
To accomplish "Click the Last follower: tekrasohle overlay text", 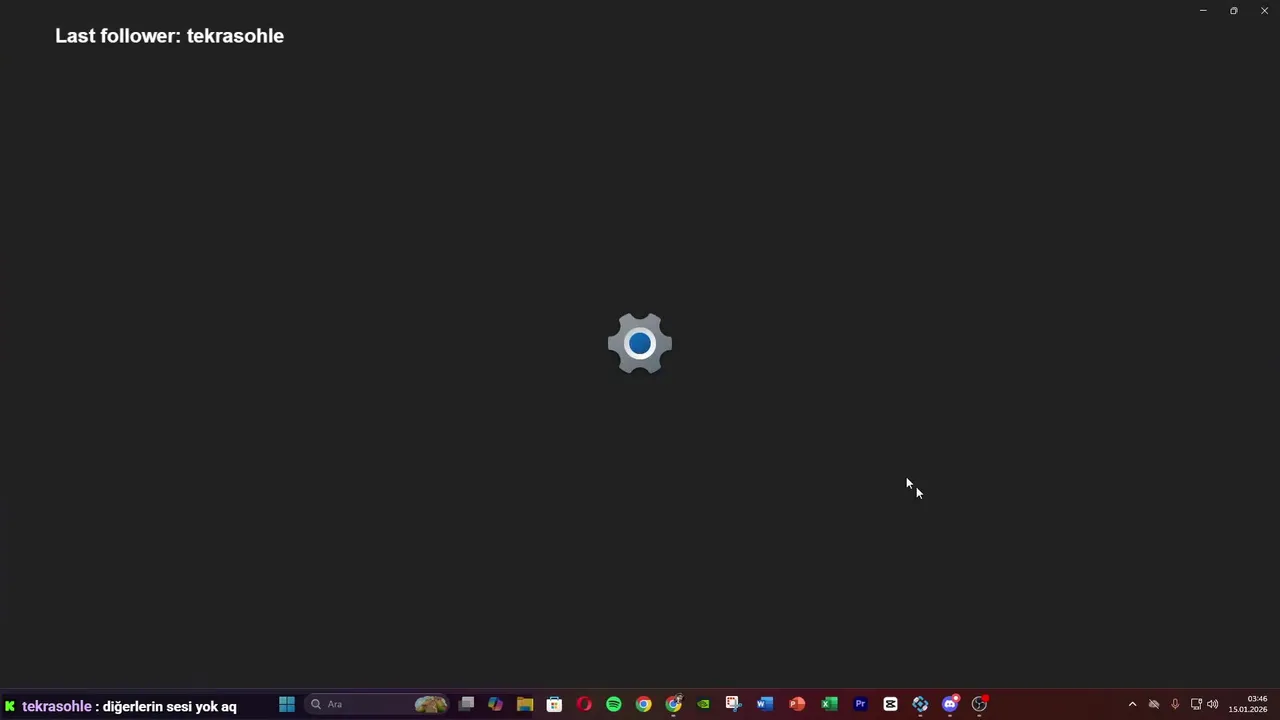I will [169, 36].
